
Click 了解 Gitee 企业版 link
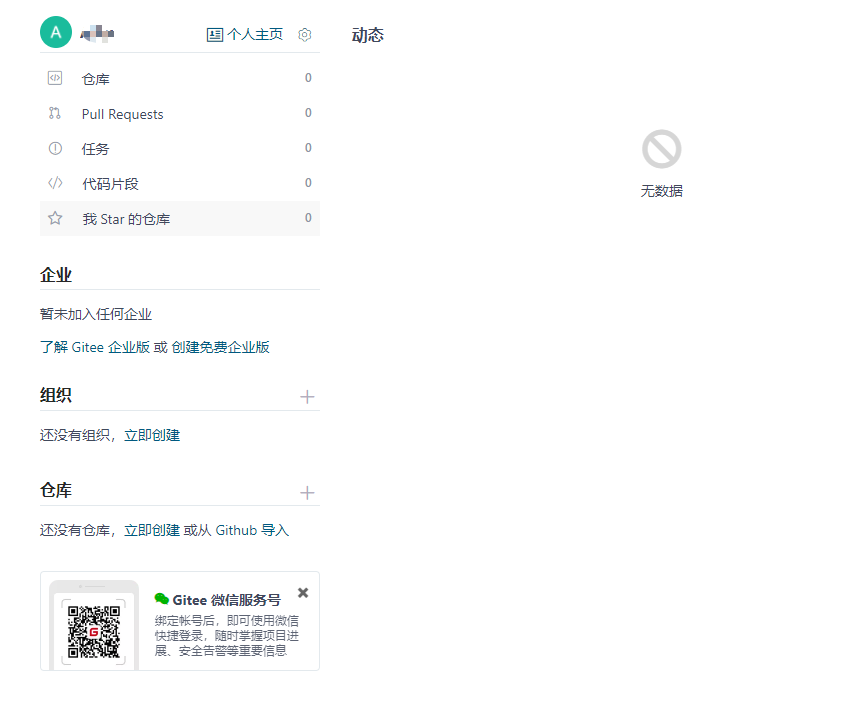94,347
